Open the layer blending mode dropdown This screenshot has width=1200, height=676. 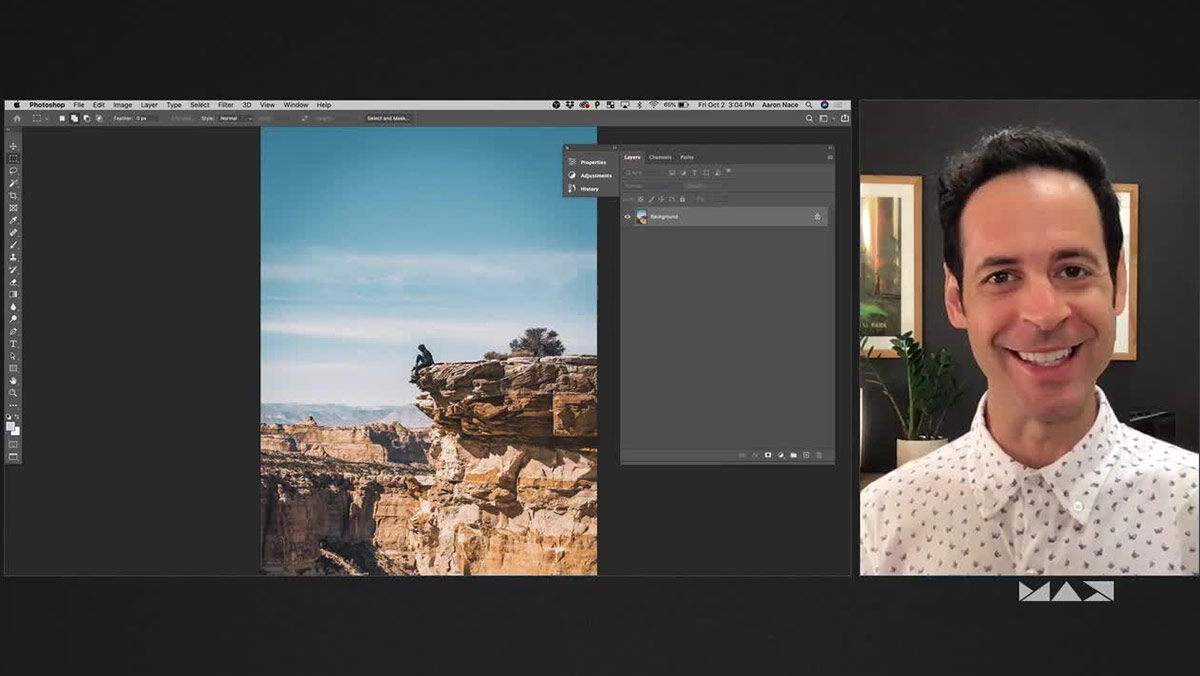[652, 185]
